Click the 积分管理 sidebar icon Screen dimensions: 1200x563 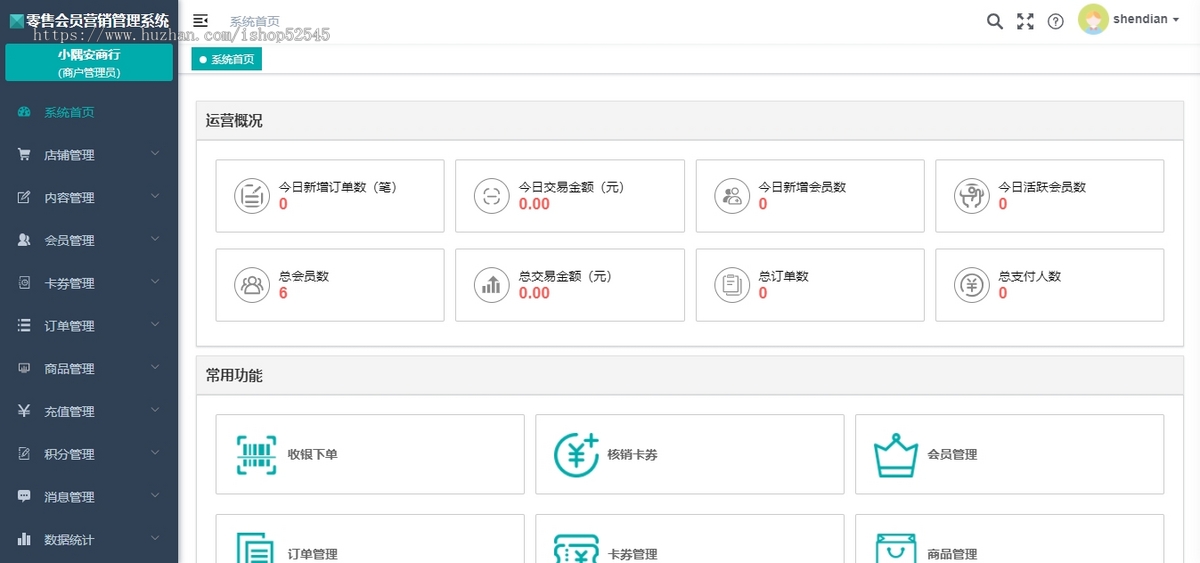tap(24, 454)
